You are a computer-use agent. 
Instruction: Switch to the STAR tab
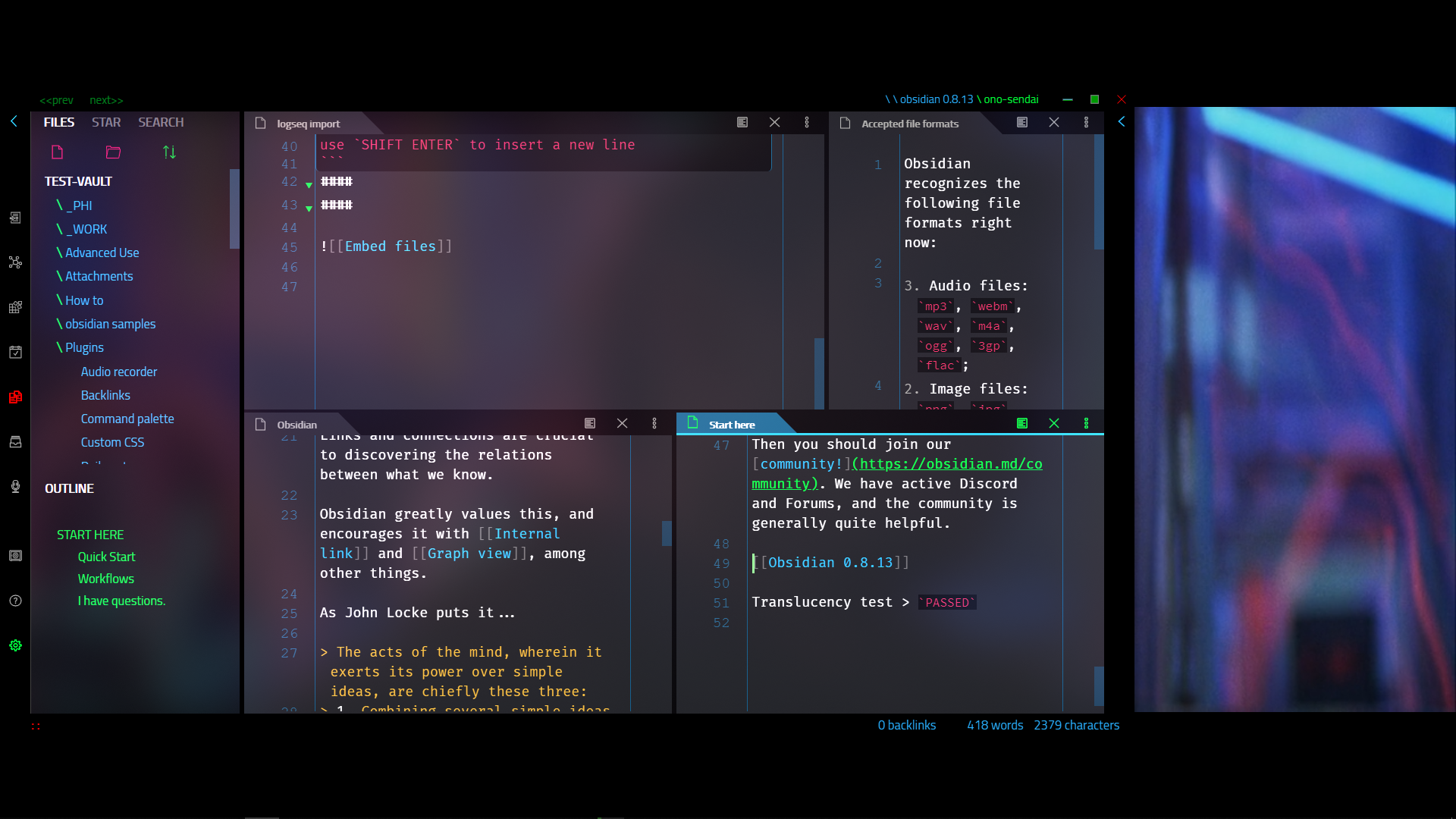pyautogui.click(x=106, y=122)
